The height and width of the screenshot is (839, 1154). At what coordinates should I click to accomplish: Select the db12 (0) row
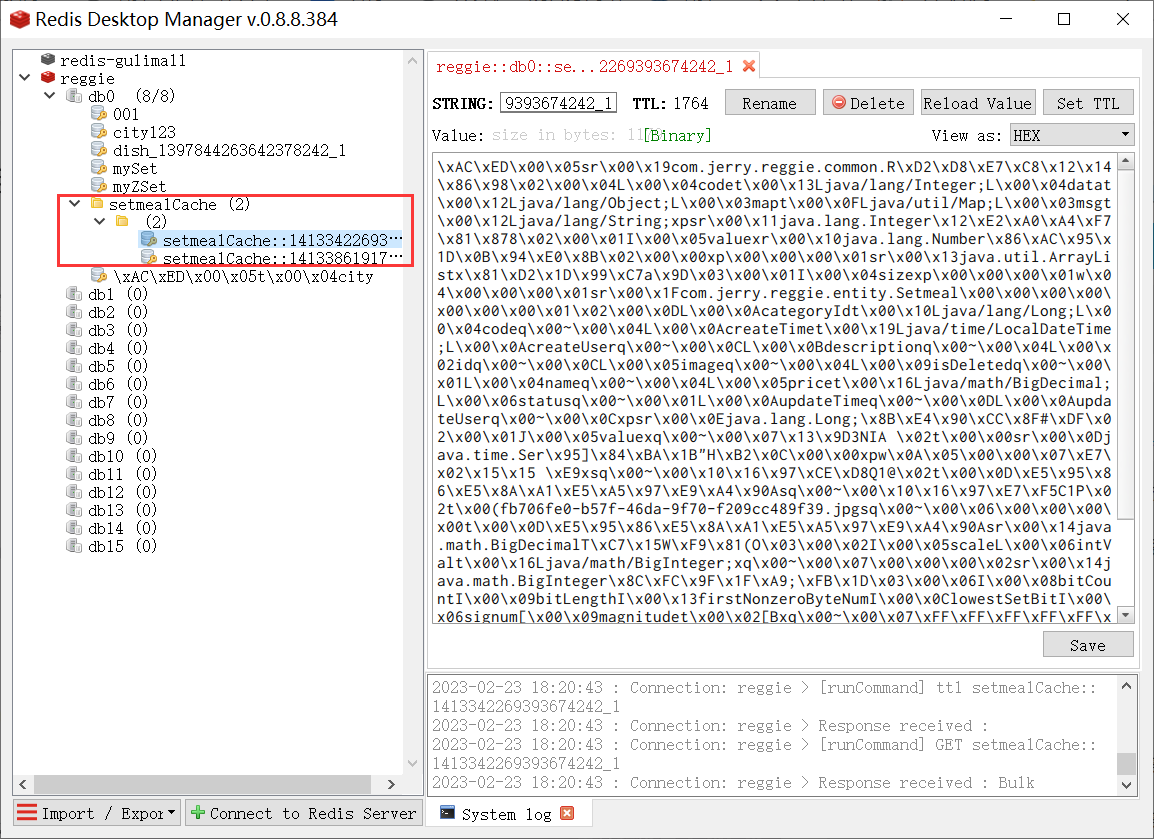click(113, 492)
